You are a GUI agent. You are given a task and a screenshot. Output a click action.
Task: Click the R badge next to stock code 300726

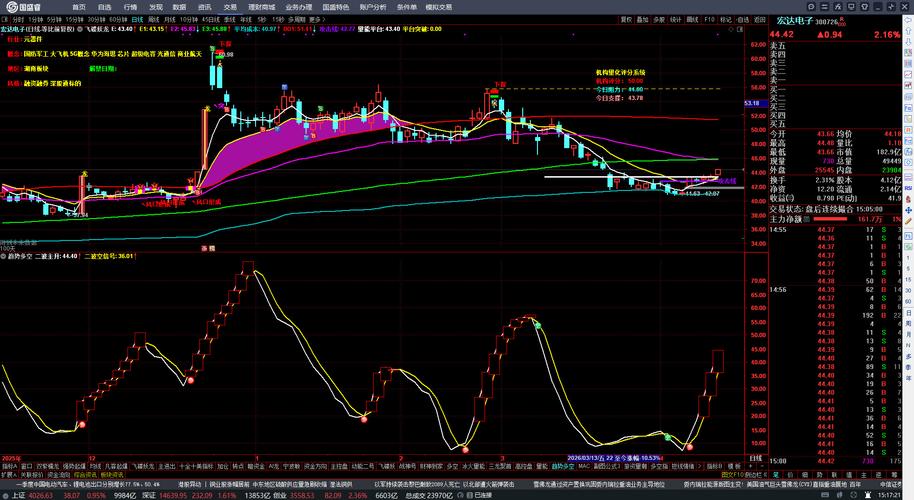pyautogui.click(x=841, y=21)
